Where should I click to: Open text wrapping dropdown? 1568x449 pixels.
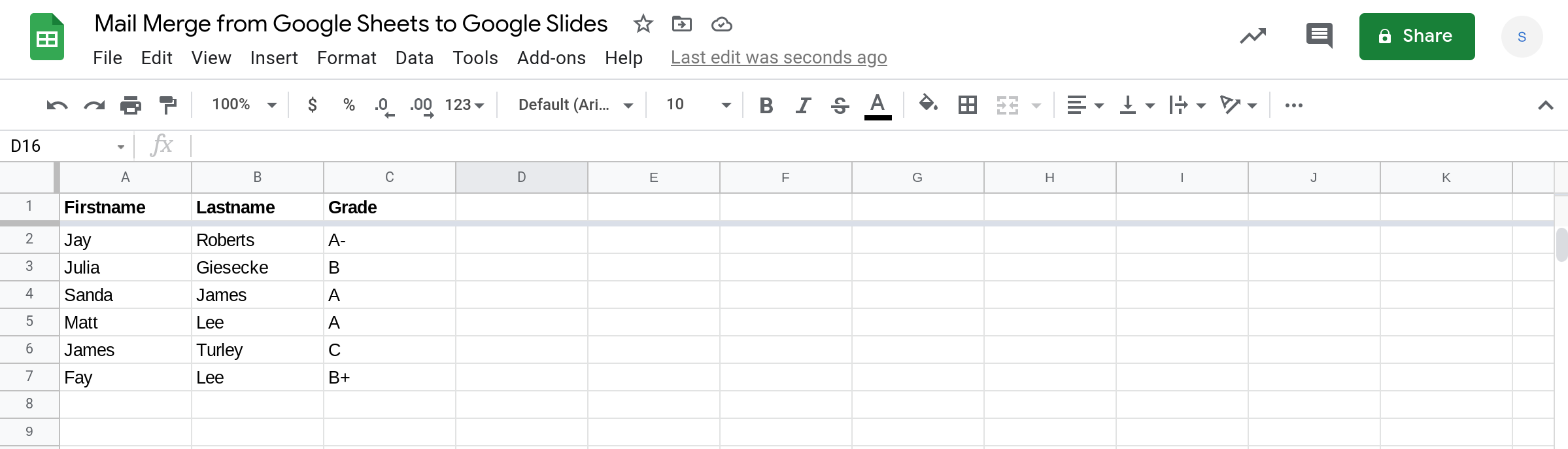click(1187, 105)
